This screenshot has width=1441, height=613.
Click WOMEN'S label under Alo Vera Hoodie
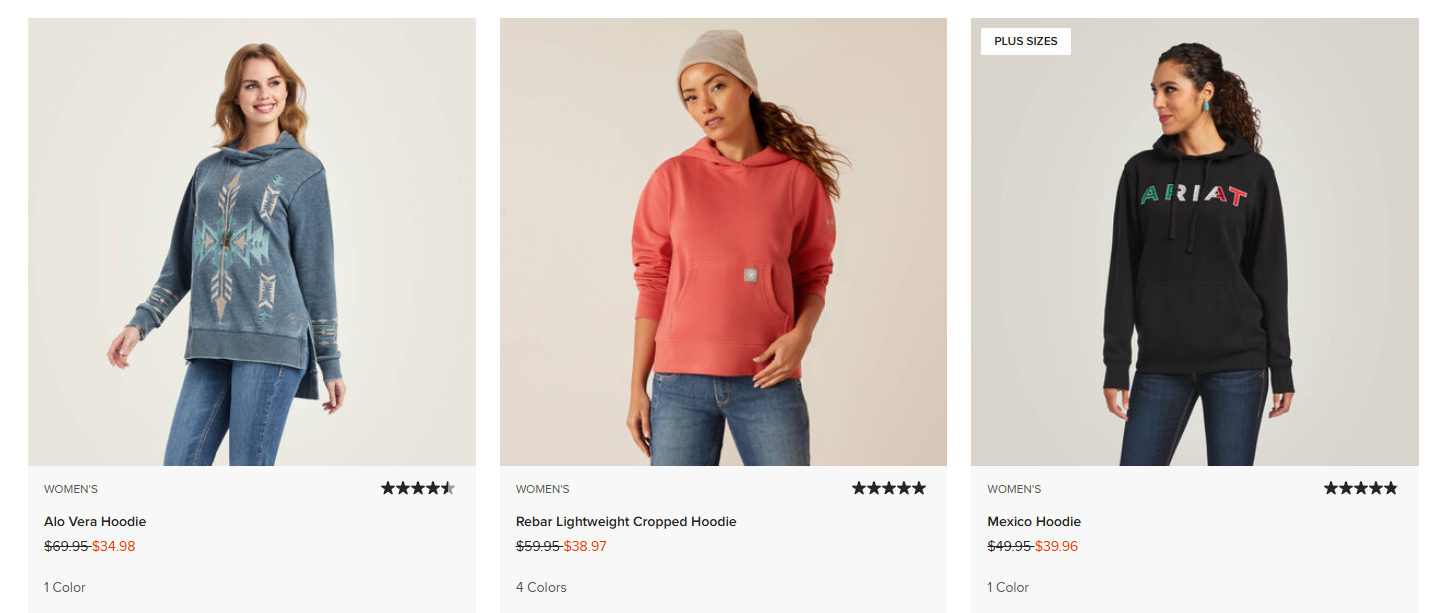[69, 489]
